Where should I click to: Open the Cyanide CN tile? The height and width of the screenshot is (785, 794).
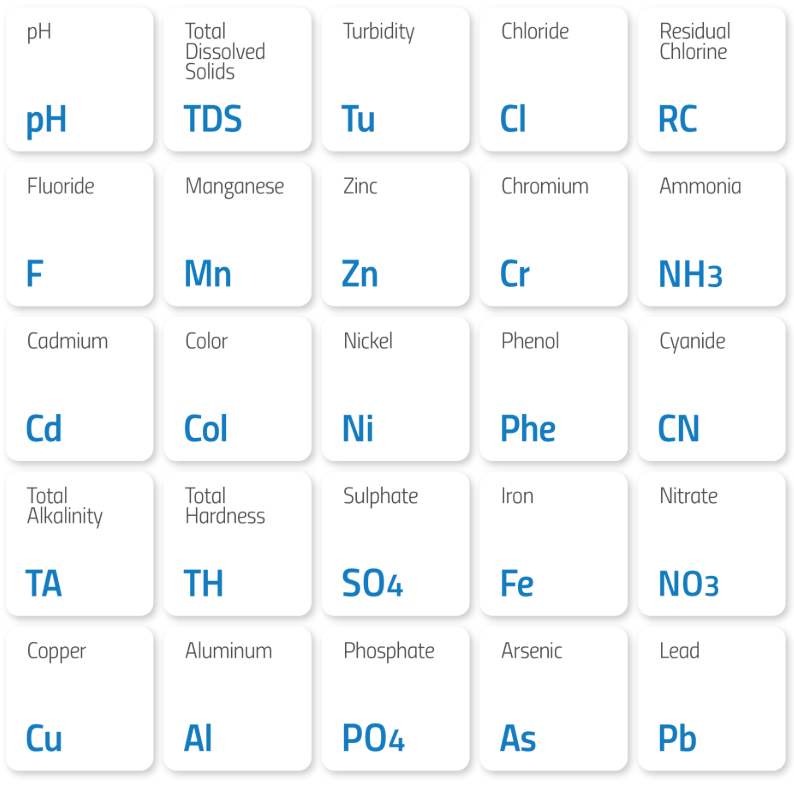point(712,389)
